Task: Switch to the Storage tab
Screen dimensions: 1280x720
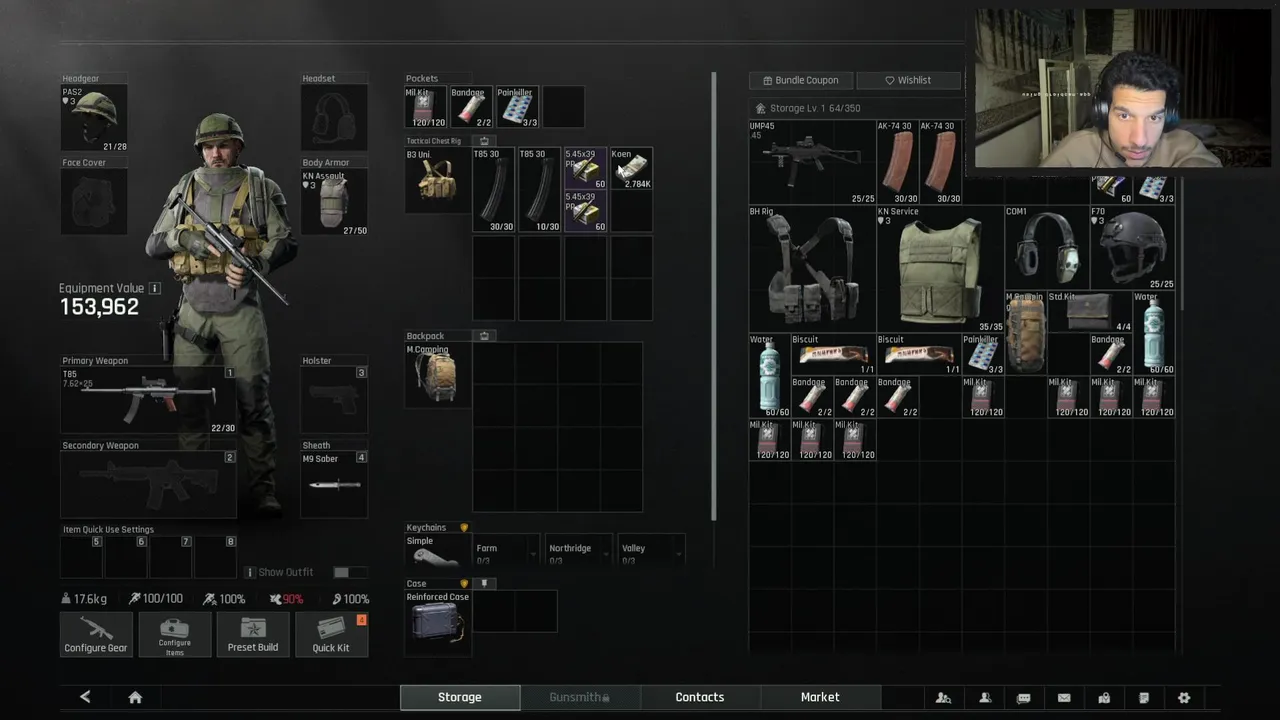Action: click(x=460, y=697)
